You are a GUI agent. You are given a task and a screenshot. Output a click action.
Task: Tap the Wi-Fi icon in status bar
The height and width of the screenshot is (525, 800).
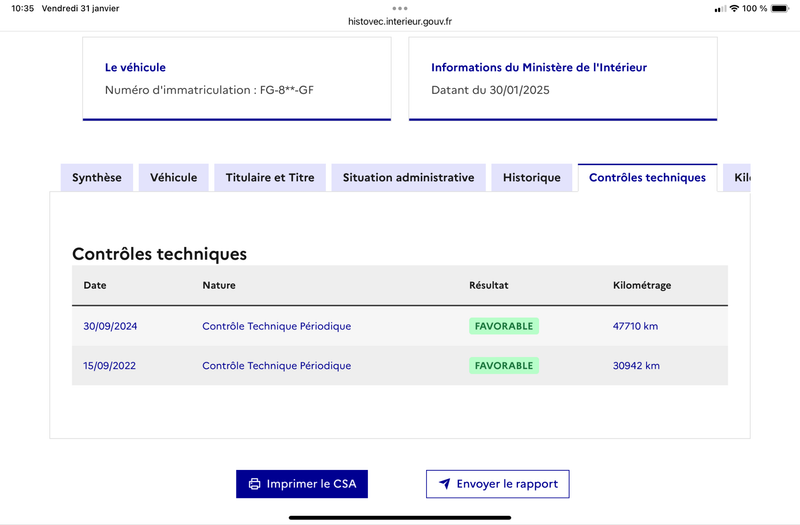pyautogui.click(x=734, y=8)
